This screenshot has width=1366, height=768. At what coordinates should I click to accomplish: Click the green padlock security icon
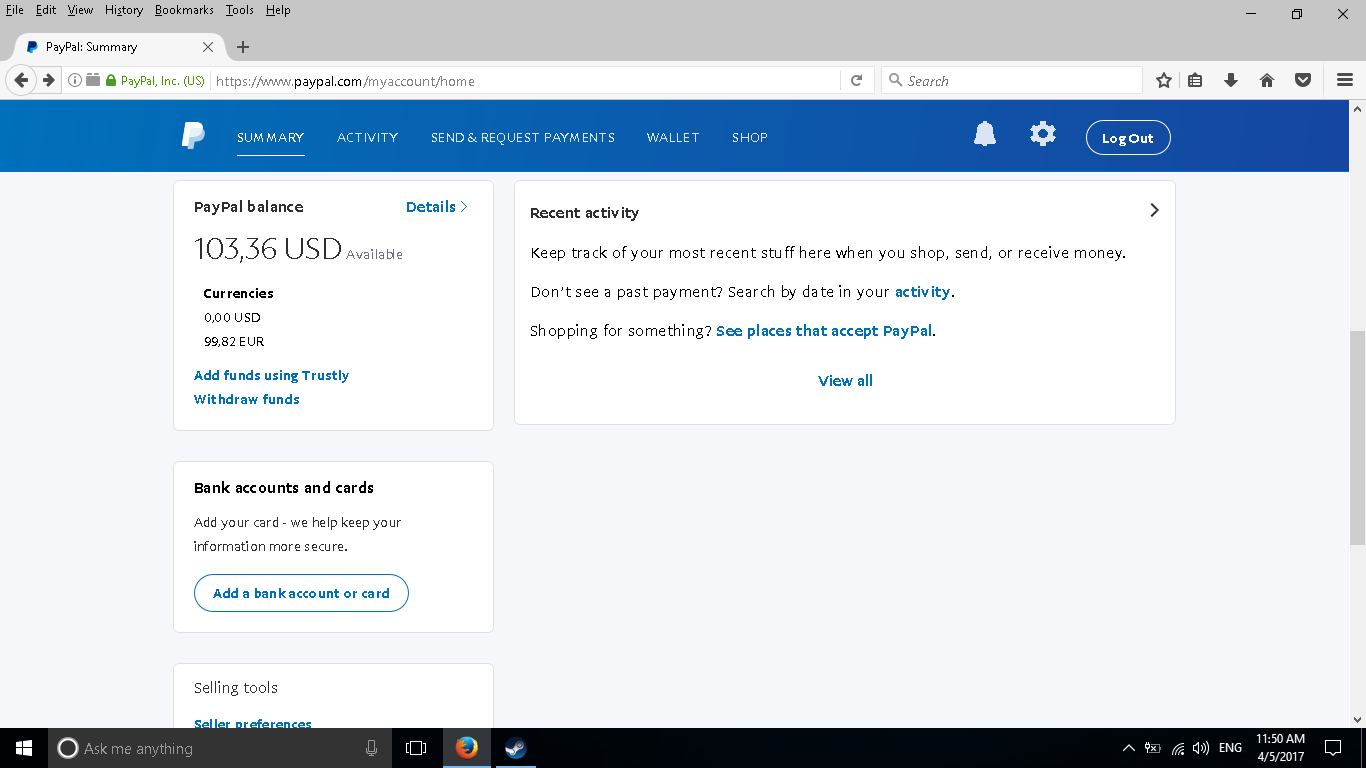pos(111,81)
